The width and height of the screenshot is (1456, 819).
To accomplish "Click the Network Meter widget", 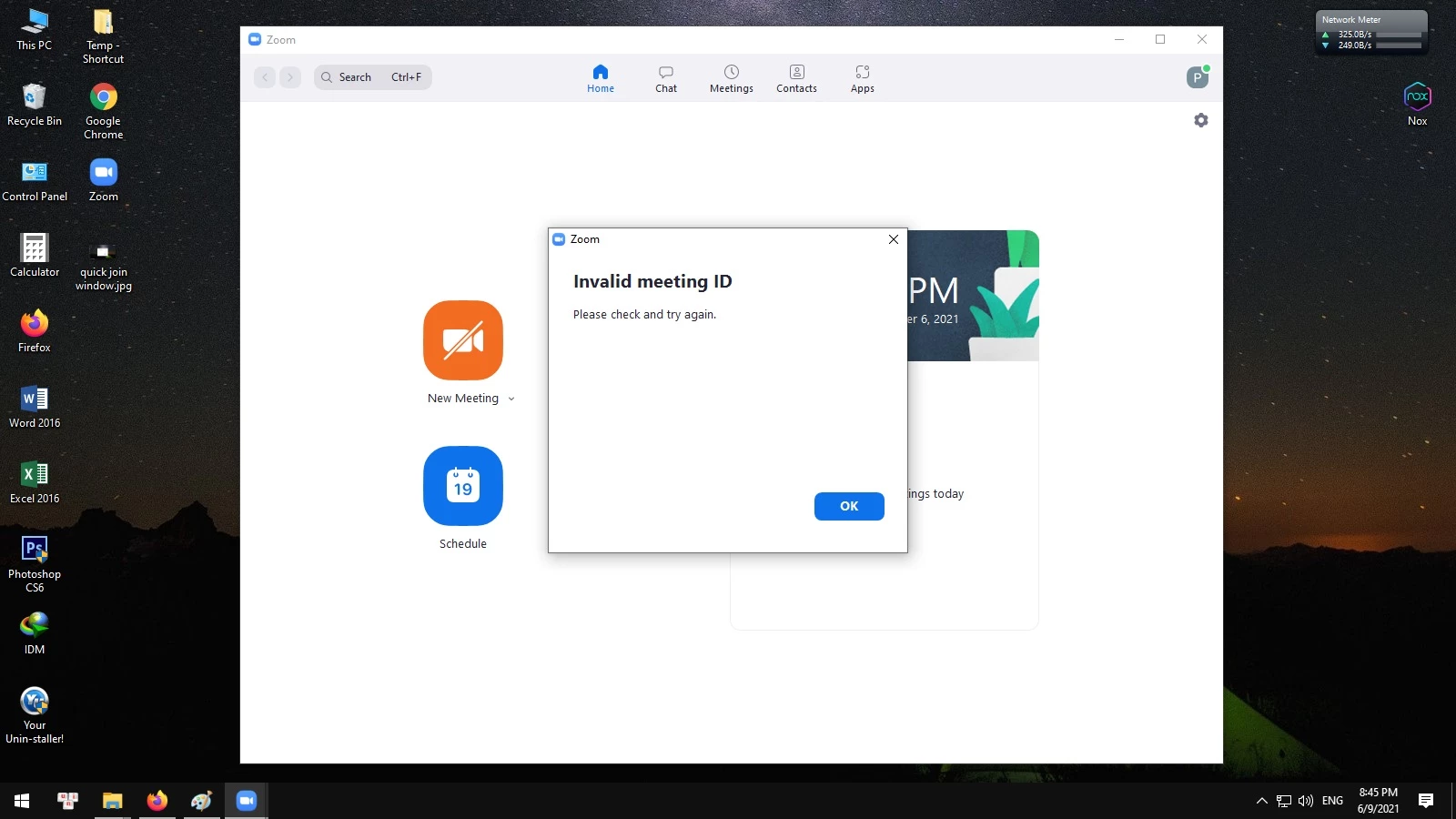I will [x=1371, y=33].
